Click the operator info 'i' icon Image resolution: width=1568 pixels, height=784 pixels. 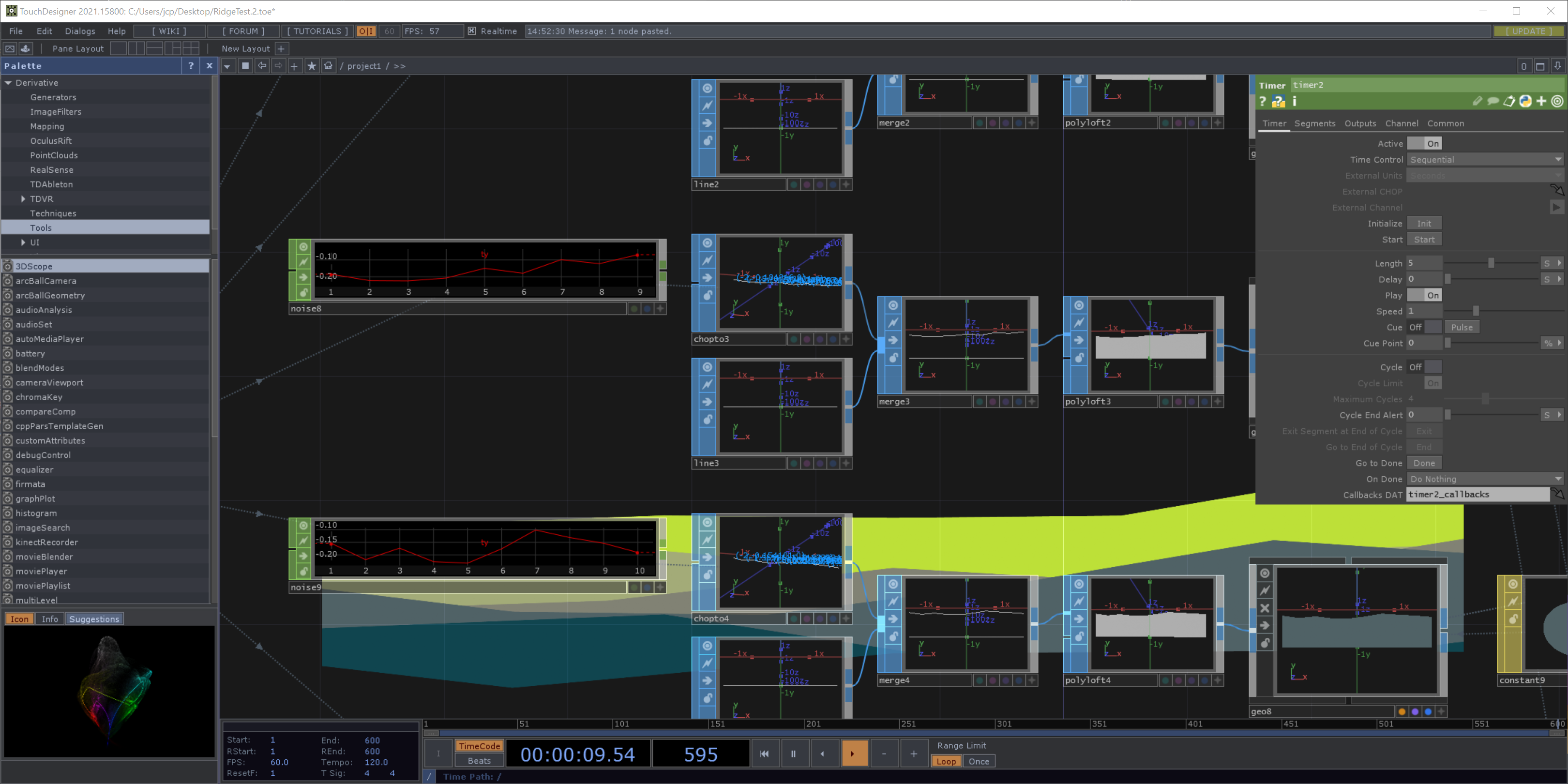point(1295,101)
